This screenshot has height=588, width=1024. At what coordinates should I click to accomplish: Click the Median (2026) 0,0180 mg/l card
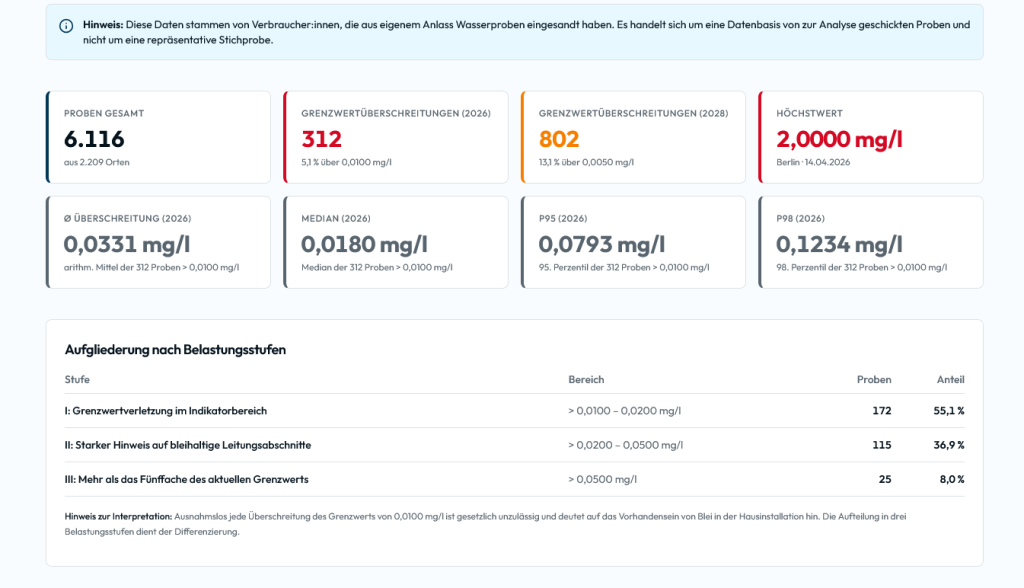pyautogui.click(x=396, y=242)
